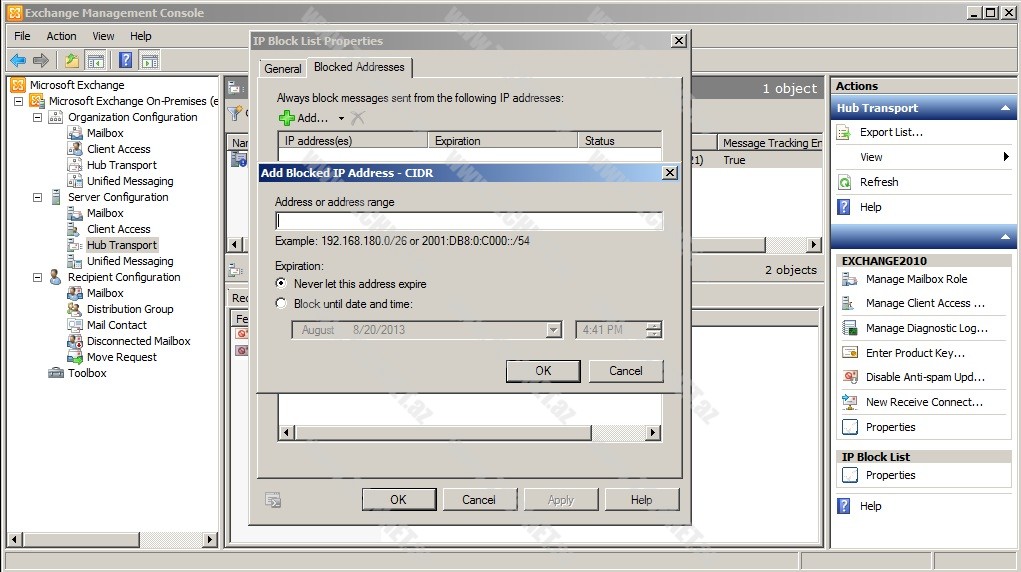Switch to the General tab

[283, 69]
